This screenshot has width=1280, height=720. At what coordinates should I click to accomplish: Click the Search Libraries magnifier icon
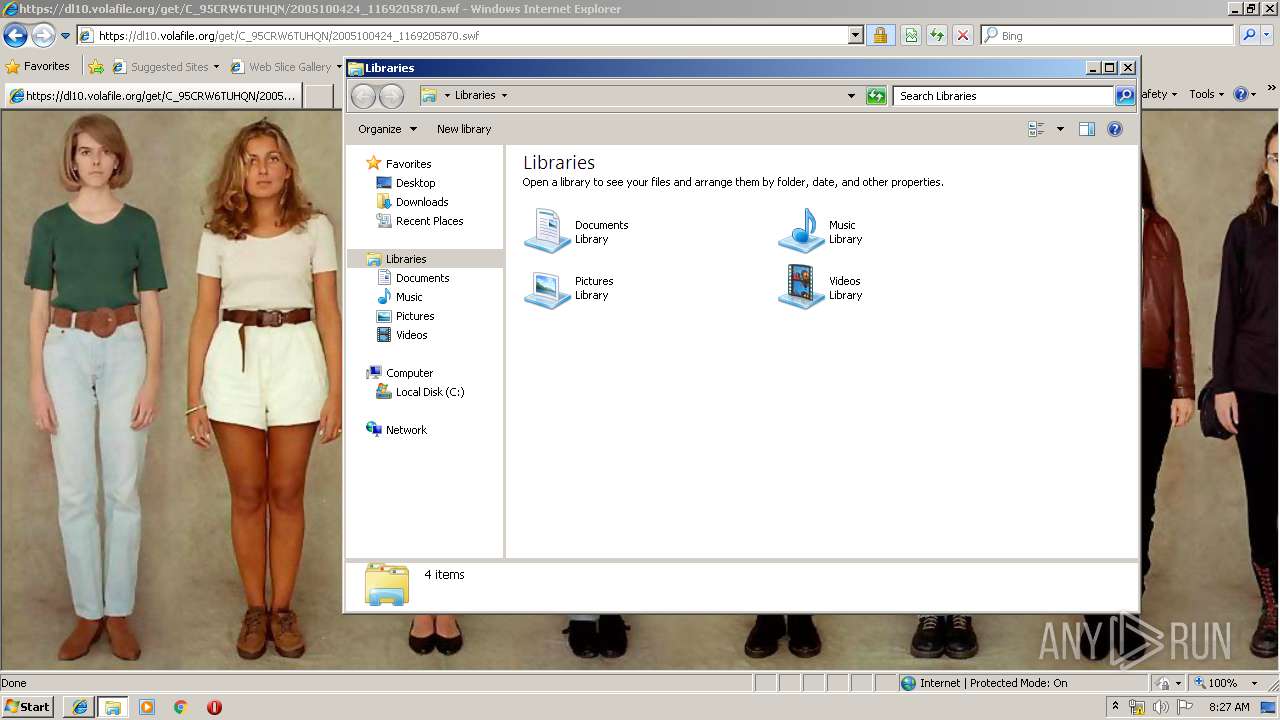[1125, 96]
